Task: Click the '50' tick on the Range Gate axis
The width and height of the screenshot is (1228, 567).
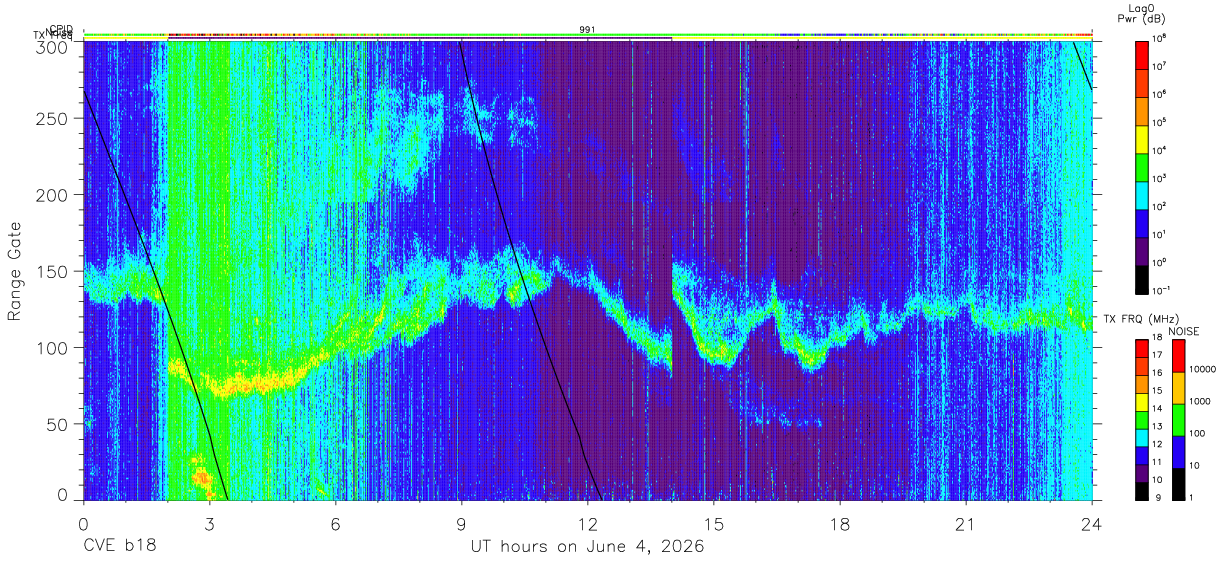Action: [x=59, y=423]
